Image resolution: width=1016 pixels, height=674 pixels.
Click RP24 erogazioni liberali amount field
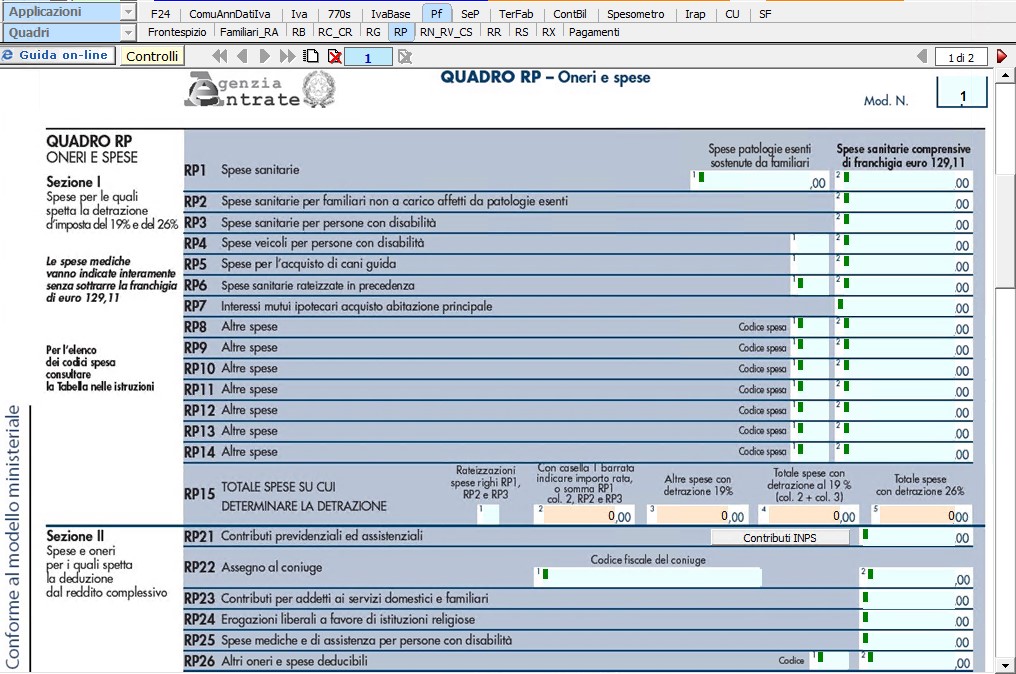[916, 620]
